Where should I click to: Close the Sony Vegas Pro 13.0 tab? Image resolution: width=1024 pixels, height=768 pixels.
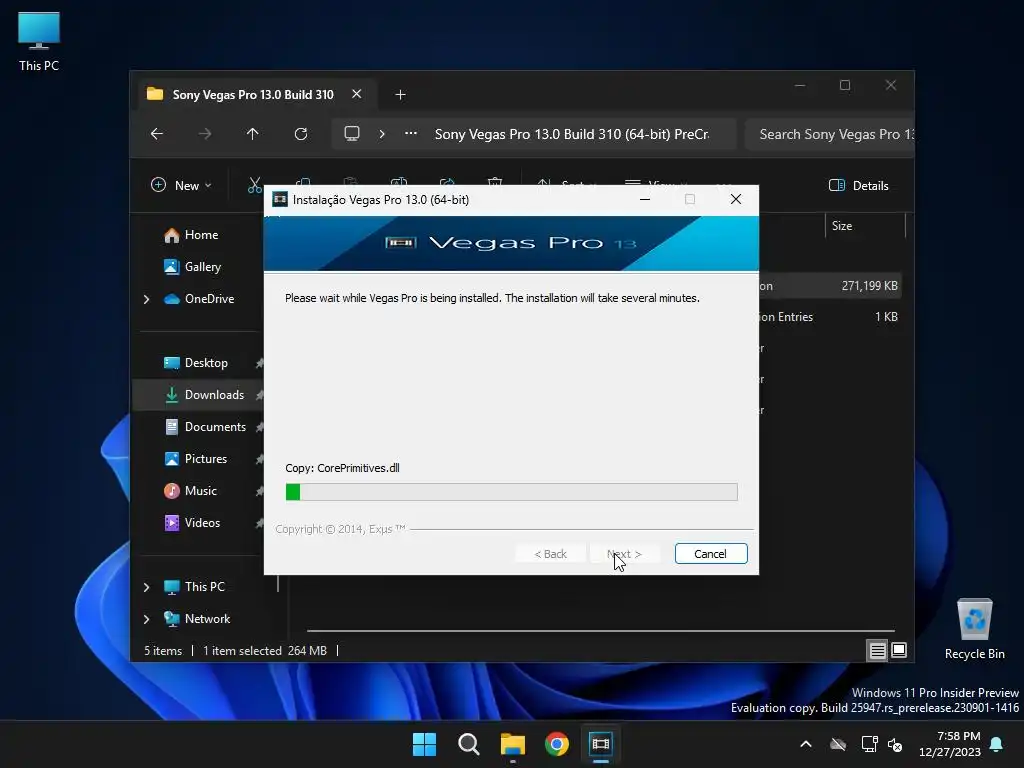pos(357,94)
